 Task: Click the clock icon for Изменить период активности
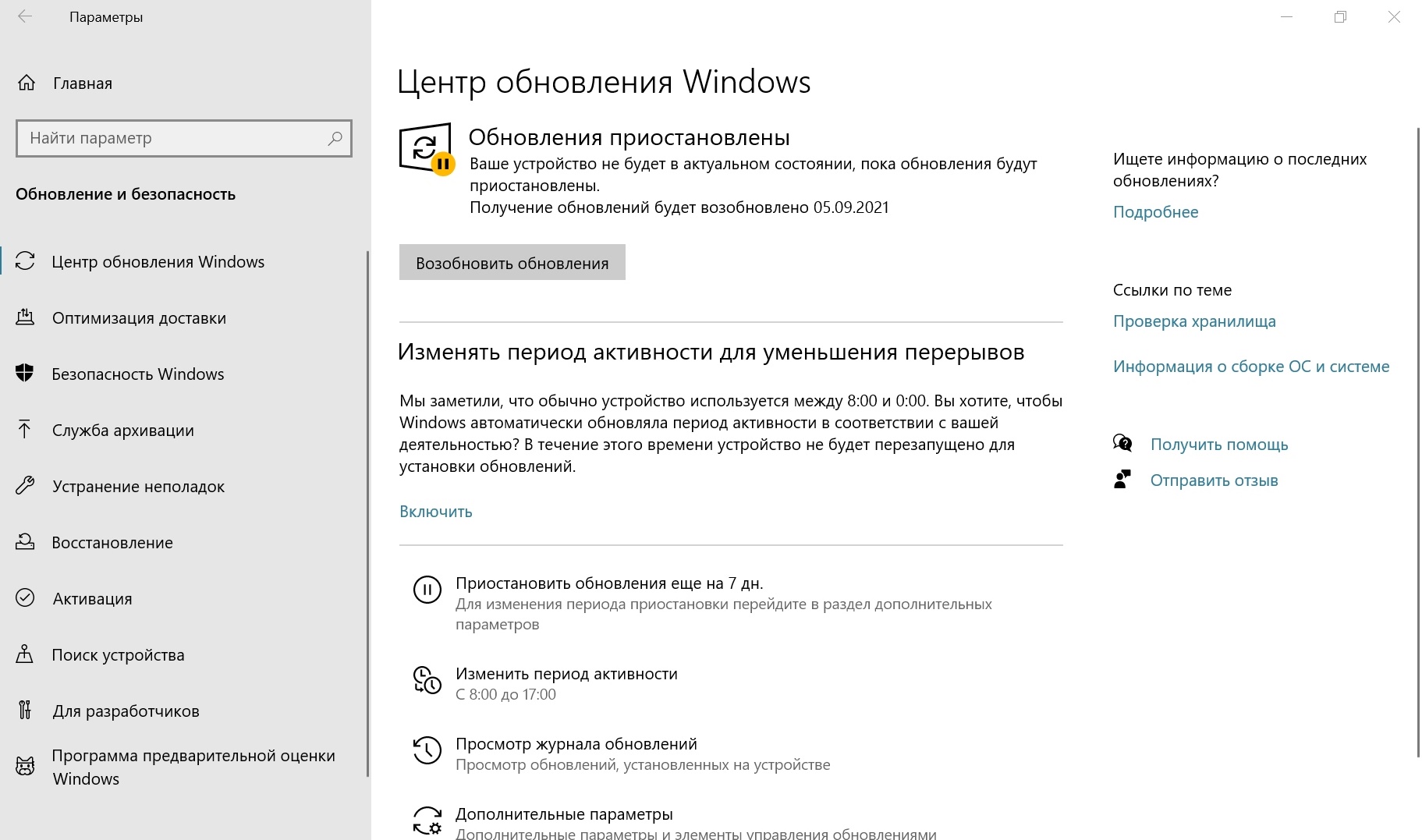427,680
